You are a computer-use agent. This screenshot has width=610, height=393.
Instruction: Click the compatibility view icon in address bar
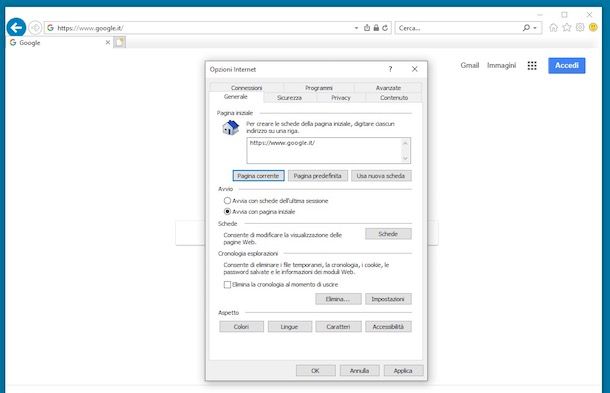(x=367, y=28)
